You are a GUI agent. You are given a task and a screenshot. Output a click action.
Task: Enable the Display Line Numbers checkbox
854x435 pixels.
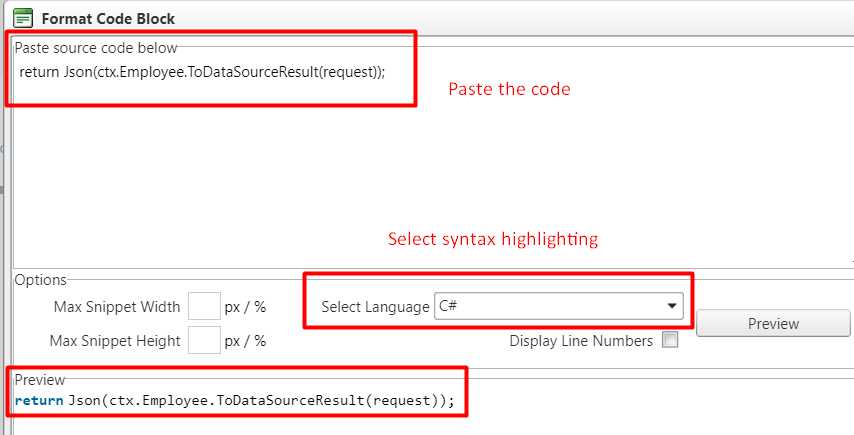coord(670,340)
